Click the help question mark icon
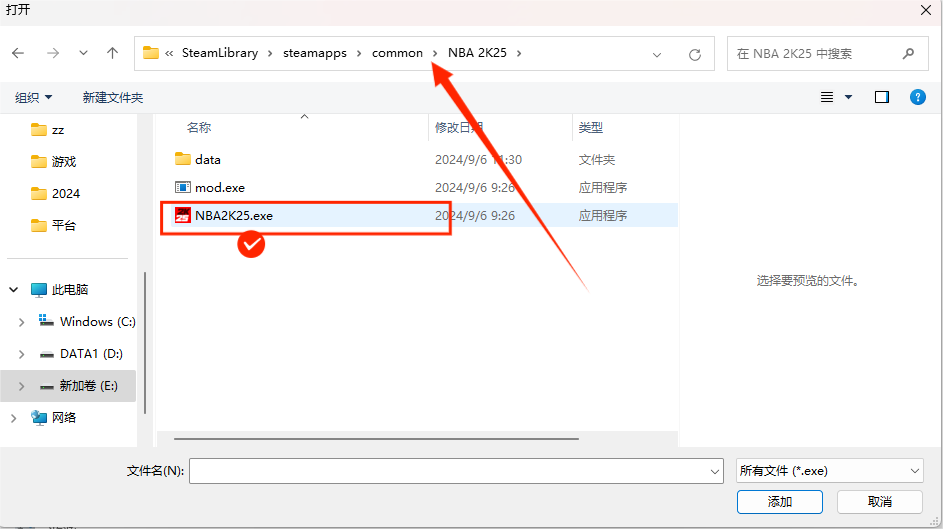The image size is (943, 529). tap(917, 97)
